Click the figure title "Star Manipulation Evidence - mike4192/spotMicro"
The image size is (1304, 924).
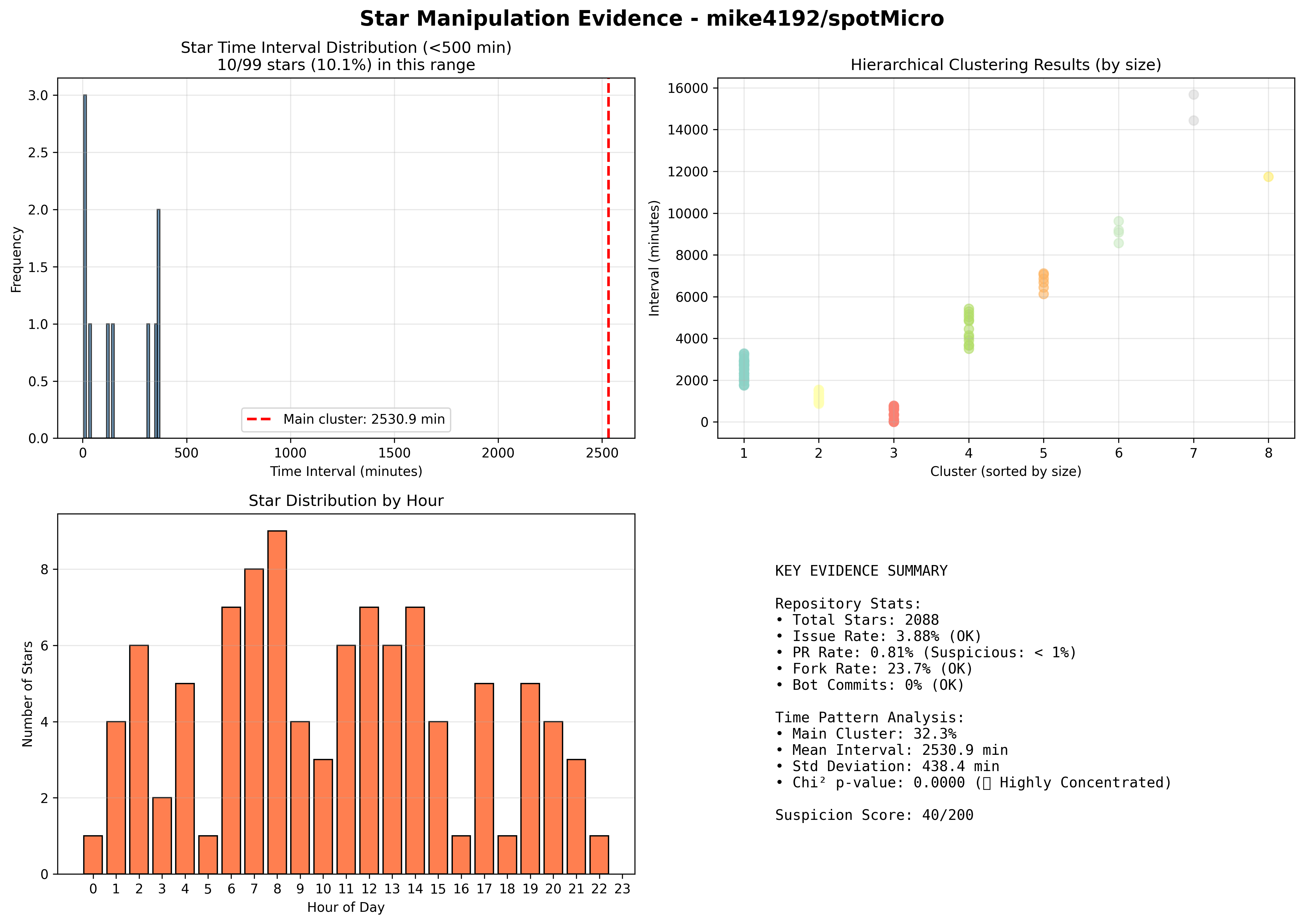tap(651, 19)
